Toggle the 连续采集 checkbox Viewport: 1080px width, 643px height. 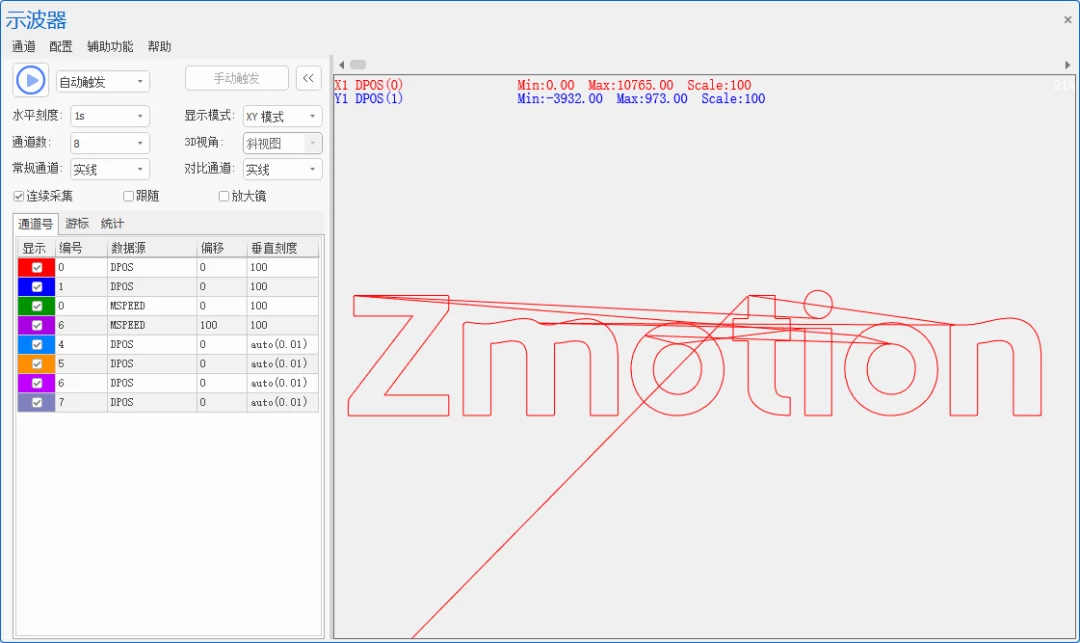tap(19, 196)
